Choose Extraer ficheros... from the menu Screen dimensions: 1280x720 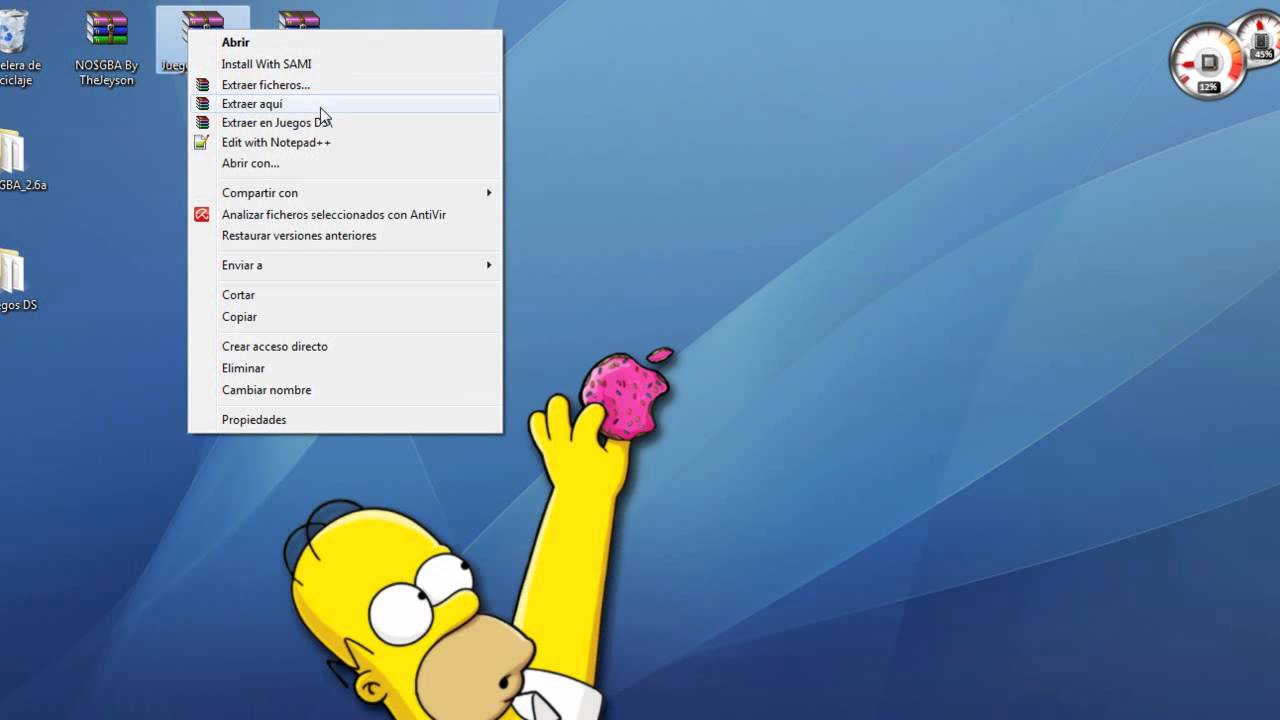[345, 85]
